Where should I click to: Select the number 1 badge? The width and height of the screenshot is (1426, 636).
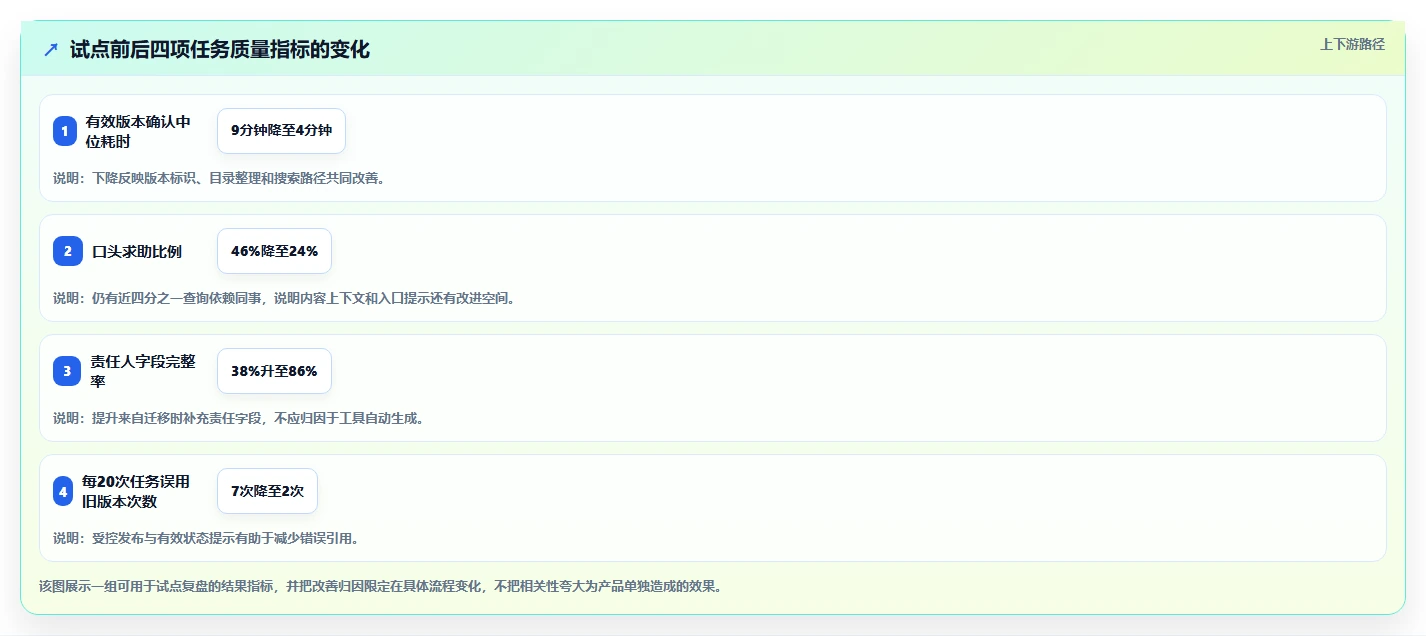tap(65, 131)
